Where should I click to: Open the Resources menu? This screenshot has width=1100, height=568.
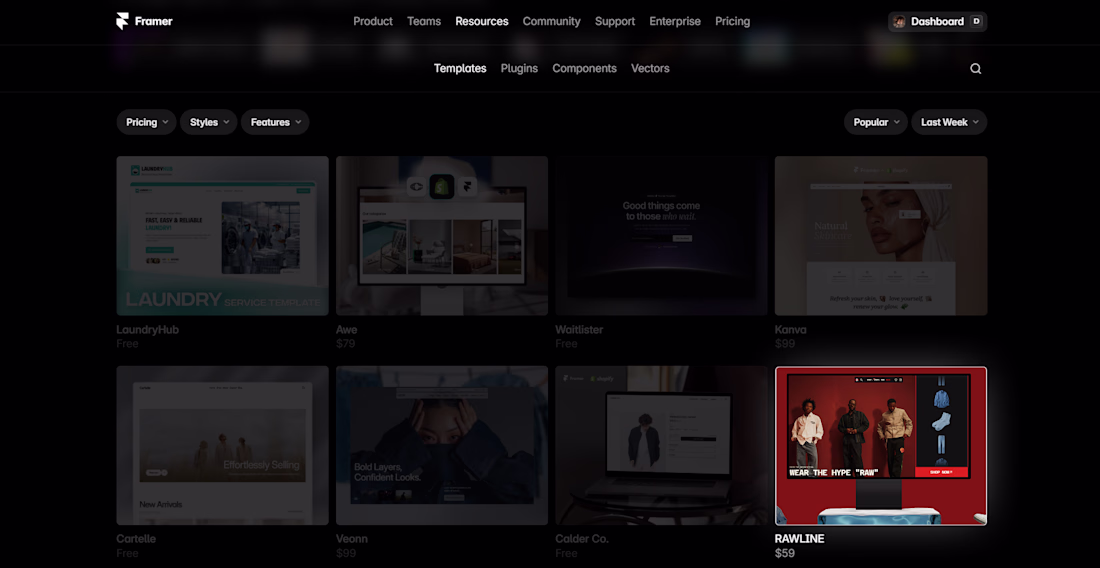tap(482, 22)
